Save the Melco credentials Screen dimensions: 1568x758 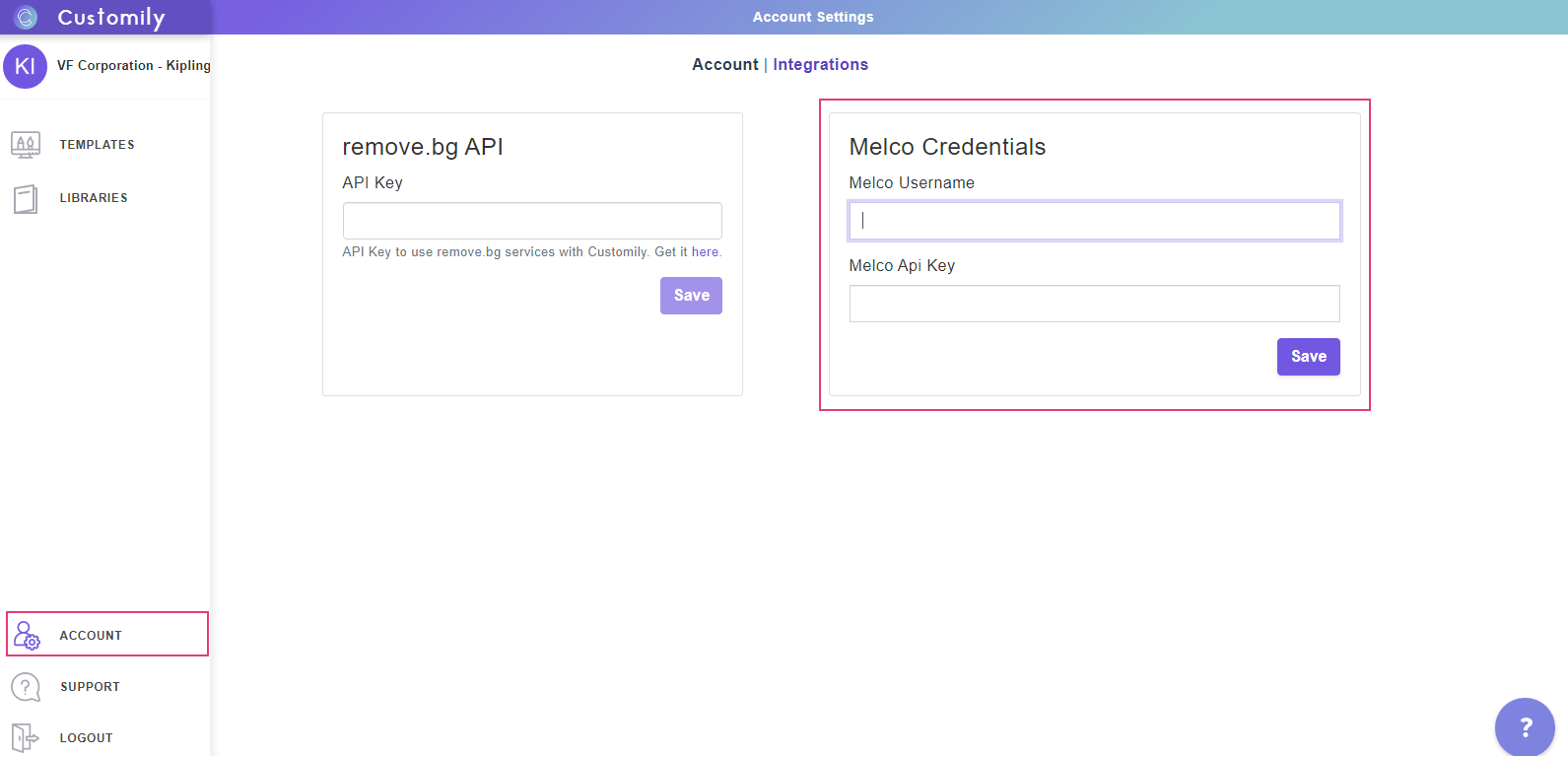click(1308, 357)
